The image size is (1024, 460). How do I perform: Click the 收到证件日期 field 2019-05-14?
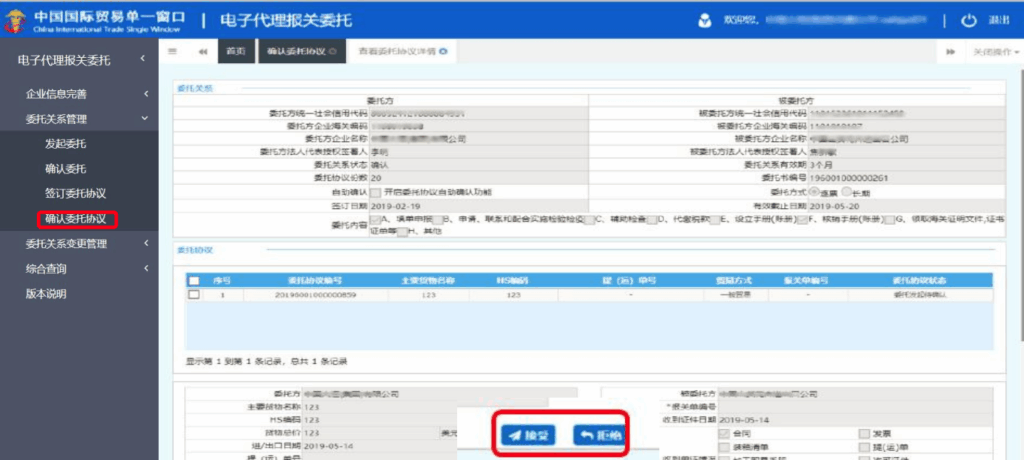coord(856,419)
